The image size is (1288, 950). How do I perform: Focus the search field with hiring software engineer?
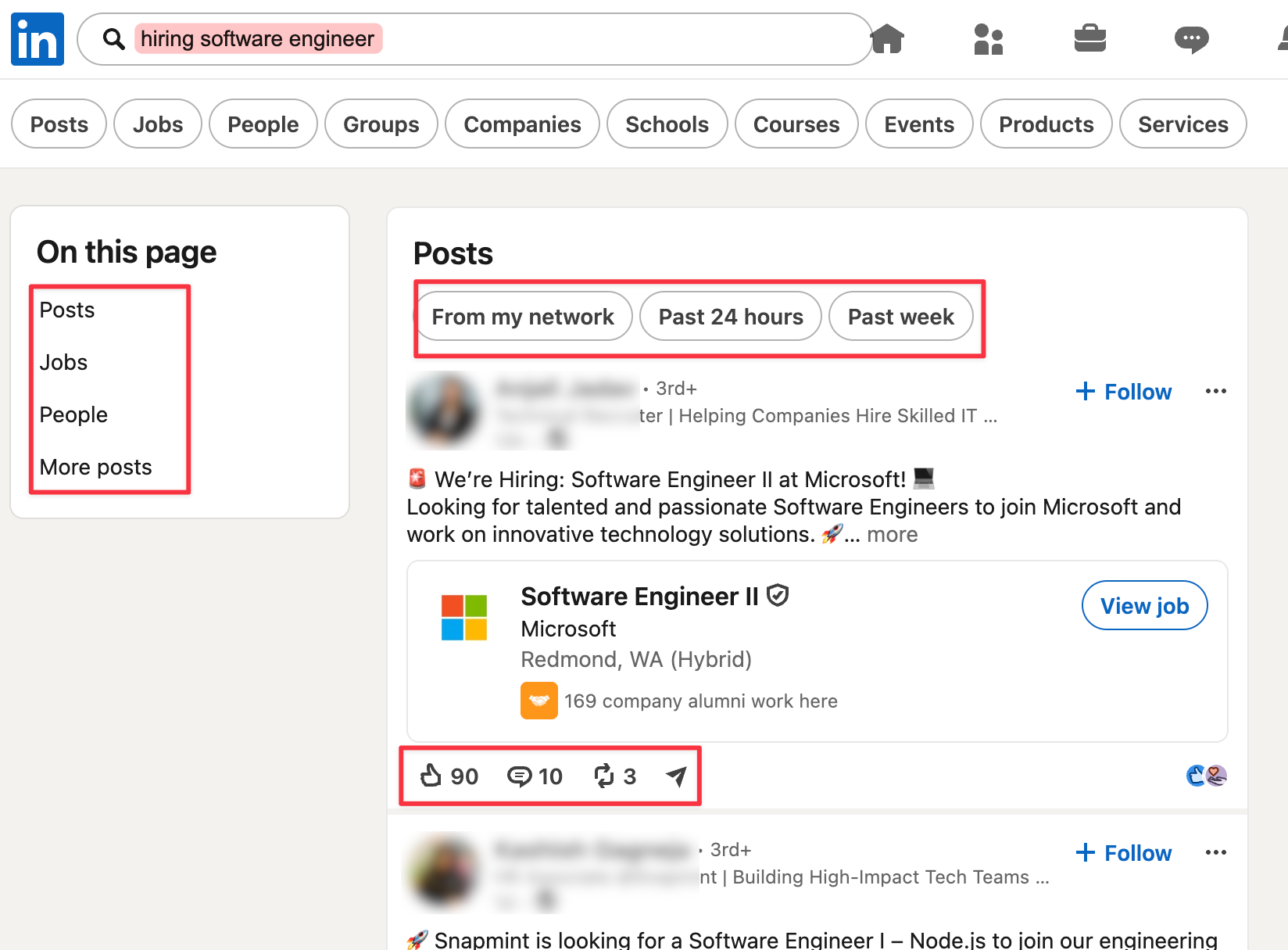(x=474, y=39)
